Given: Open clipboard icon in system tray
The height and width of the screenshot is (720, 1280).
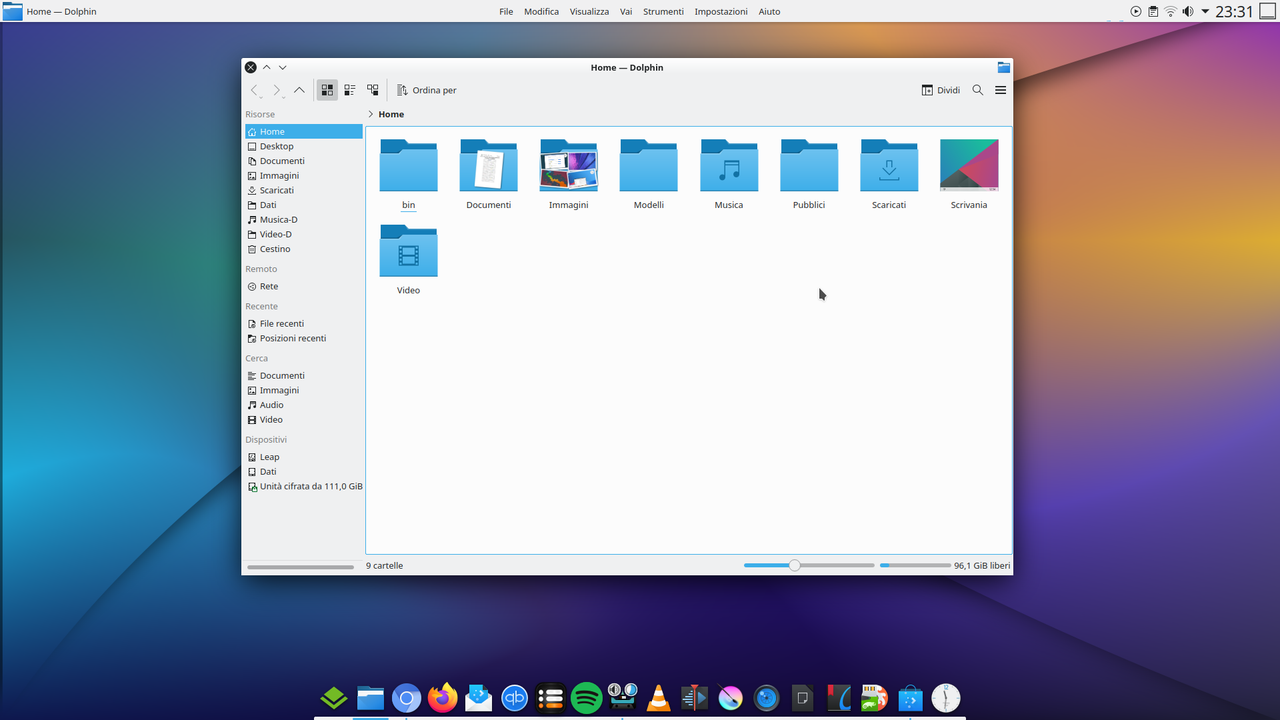Looking at the screenshot, I should pyautogui.click(x=1153, y=12).
